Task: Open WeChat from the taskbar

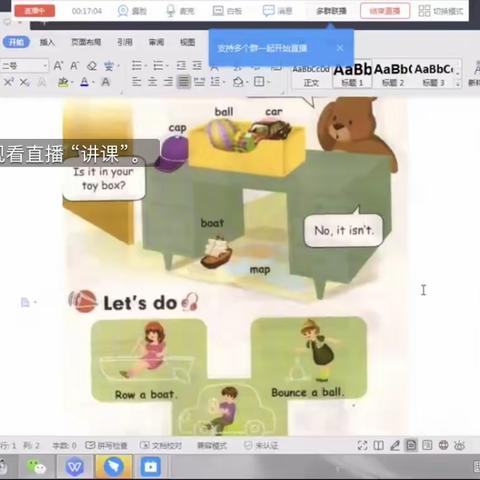Action: [36, 467]
